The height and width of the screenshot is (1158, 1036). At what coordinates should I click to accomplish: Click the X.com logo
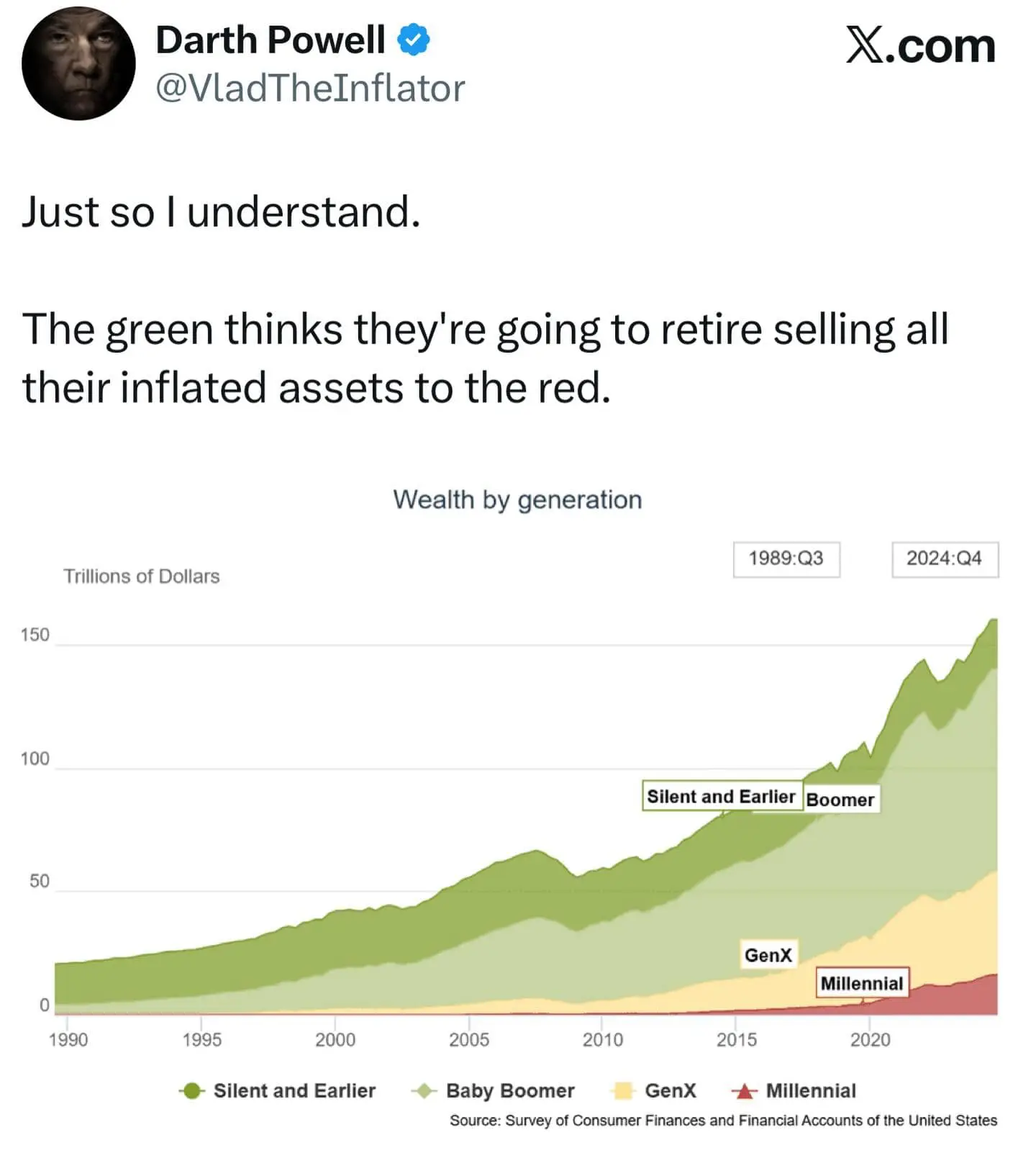[920, 46]
